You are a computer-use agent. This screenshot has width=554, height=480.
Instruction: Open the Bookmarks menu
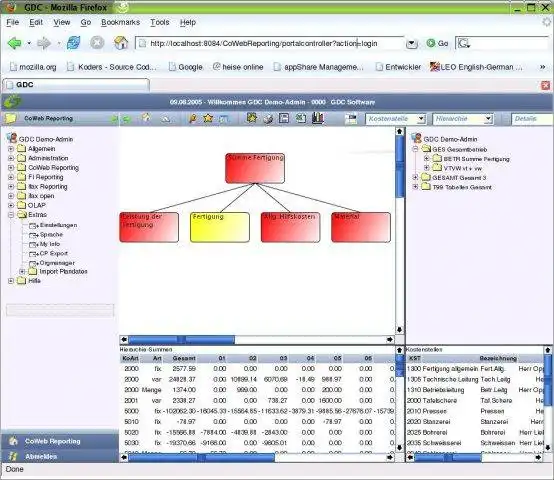pos(120,22)
